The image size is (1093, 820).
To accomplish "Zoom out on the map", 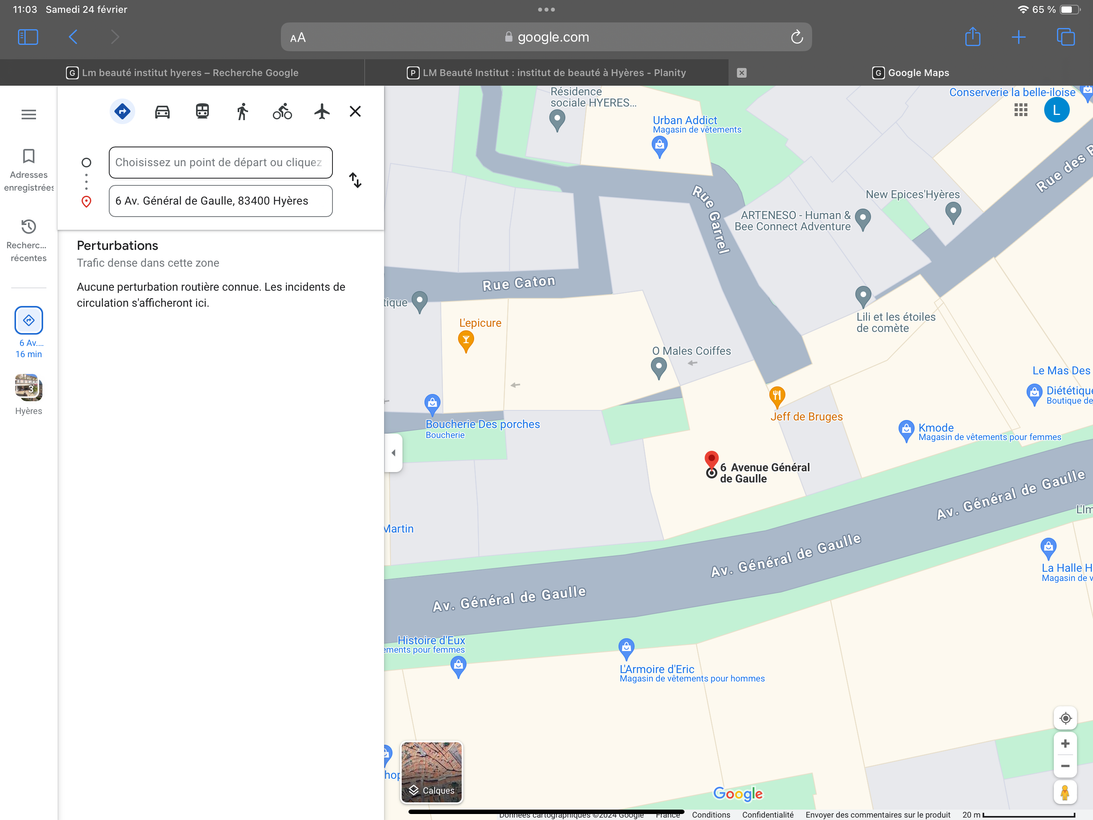I will [x=1065, y=766].
